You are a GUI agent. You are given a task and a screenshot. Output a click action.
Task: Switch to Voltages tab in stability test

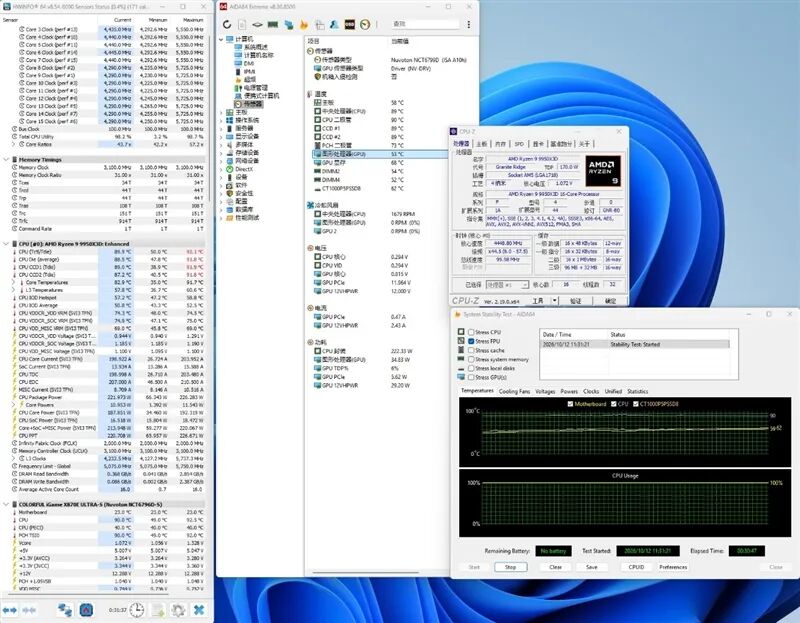point(545,391)
